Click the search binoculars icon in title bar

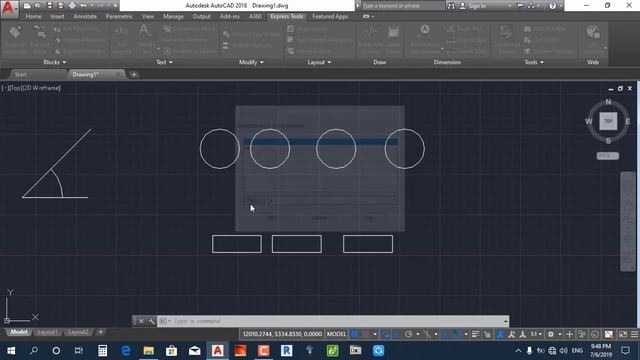451,6
